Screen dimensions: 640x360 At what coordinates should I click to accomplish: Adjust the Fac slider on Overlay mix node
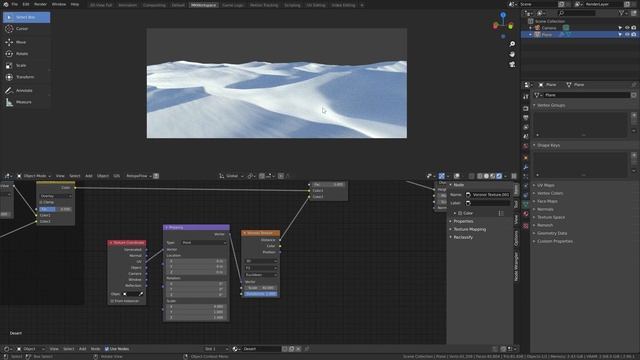pyautogui.click(x=56, y=209)
